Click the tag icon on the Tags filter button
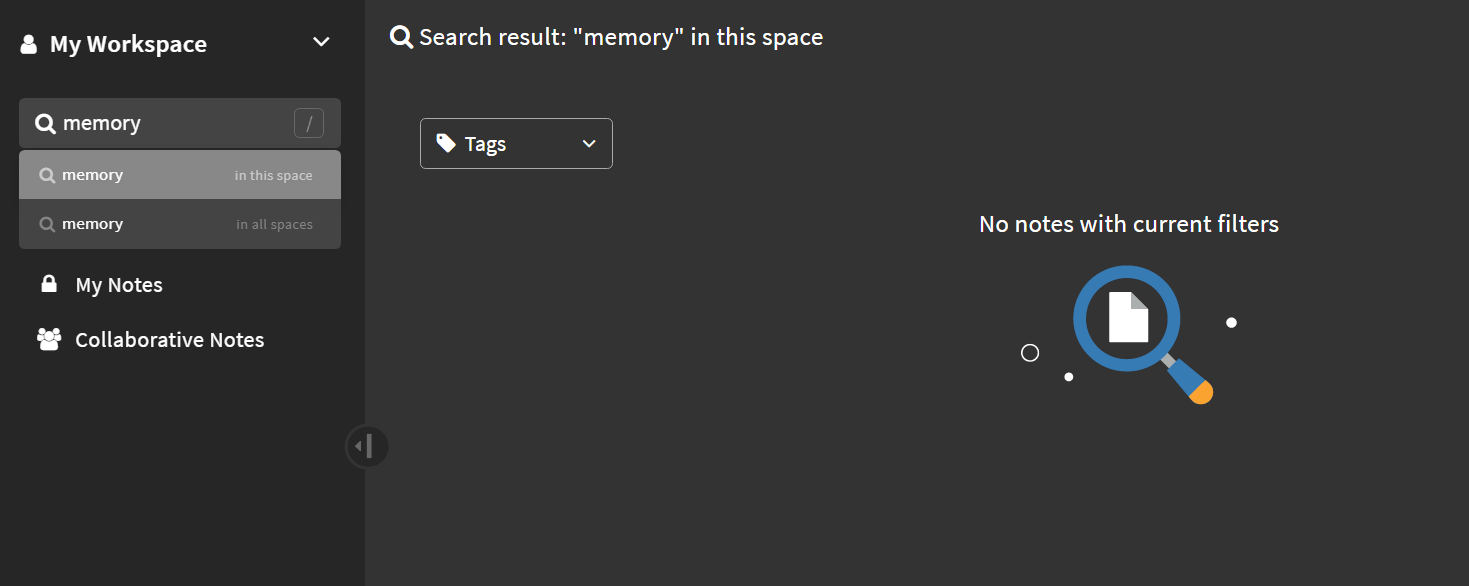Screen dimensions: 1469x586 447,143
